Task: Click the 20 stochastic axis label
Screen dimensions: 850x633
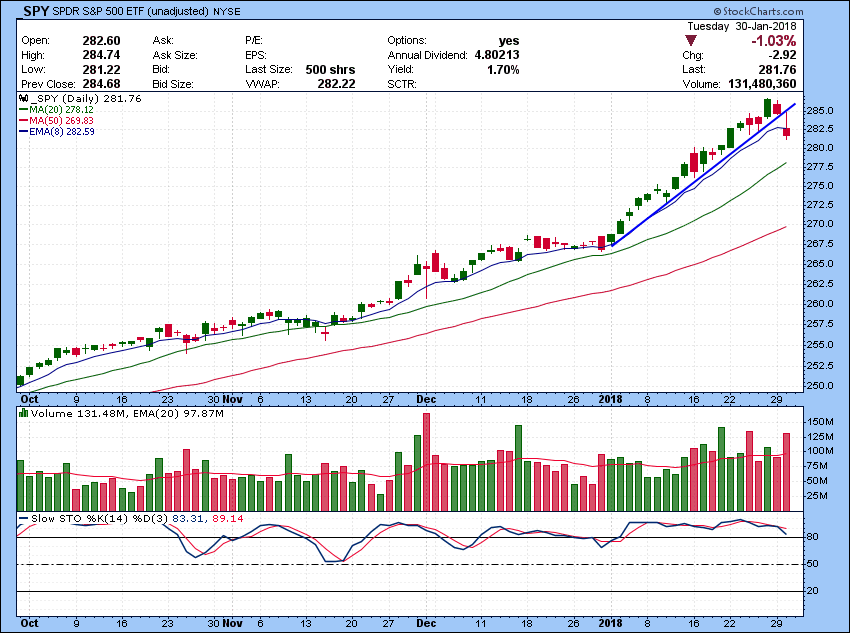Action: click(x=812, y=591)
